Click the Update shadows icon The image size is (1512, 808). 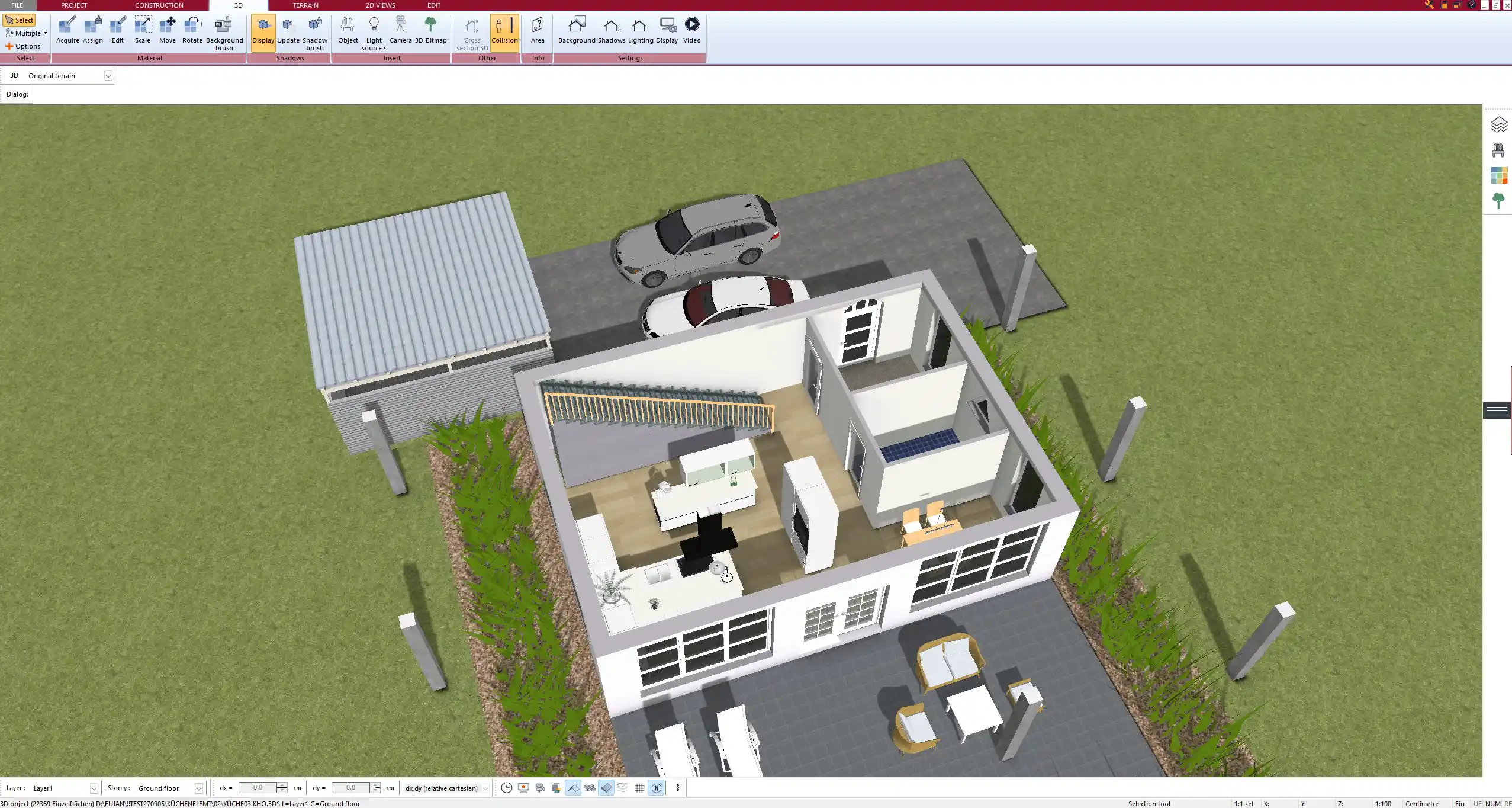[x=288, y=30]
